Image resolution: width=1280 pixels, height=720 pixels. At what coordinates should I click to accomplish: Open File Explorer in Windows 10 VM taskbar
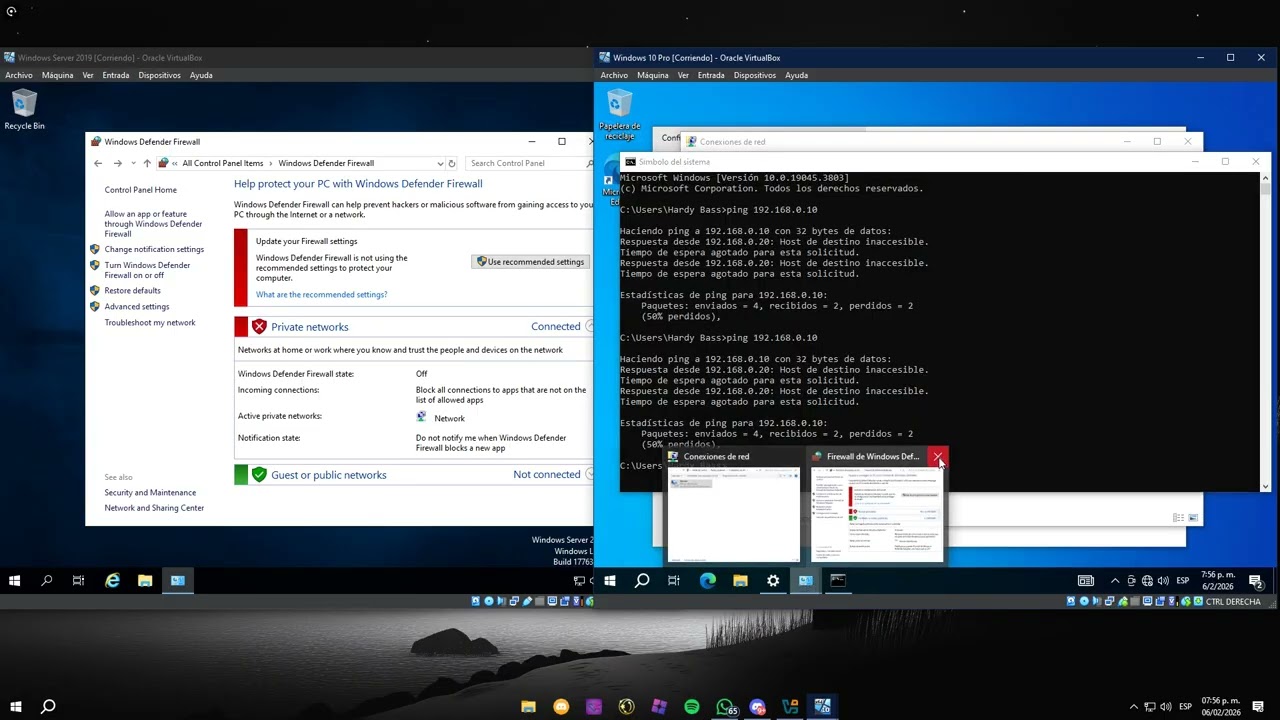click(740, 580)
